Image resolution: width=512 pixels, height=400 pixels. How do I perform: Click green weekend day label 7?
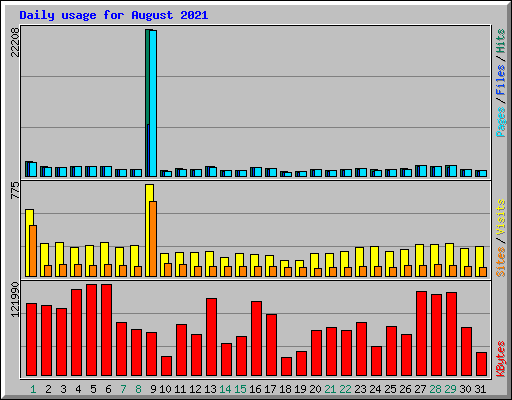(x=123, y=389)
